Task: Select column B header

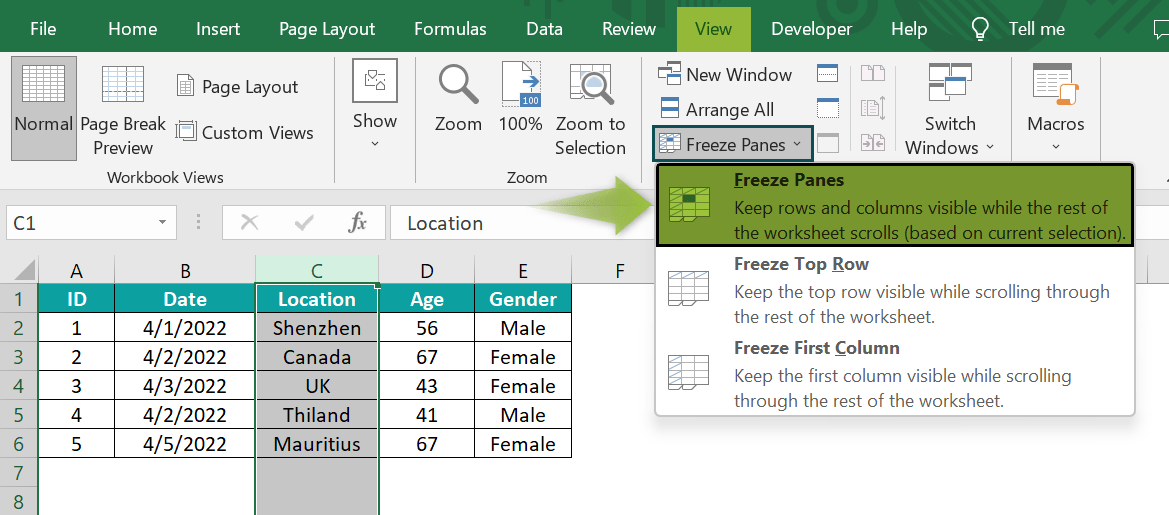Action: (x=185, y=270)
